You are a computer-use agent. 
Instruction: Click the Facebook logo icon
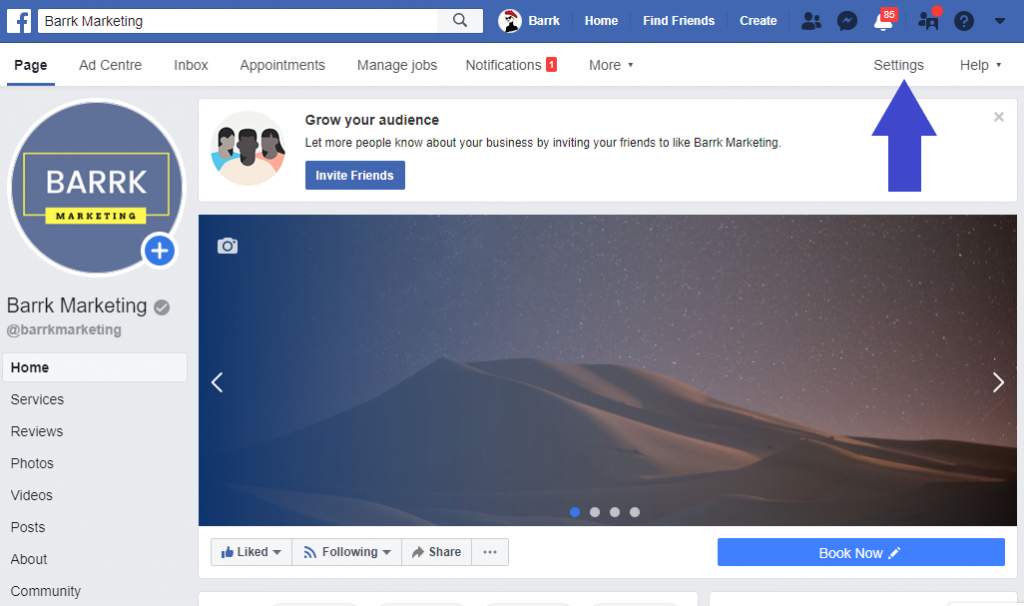click(x=20, y=21)
